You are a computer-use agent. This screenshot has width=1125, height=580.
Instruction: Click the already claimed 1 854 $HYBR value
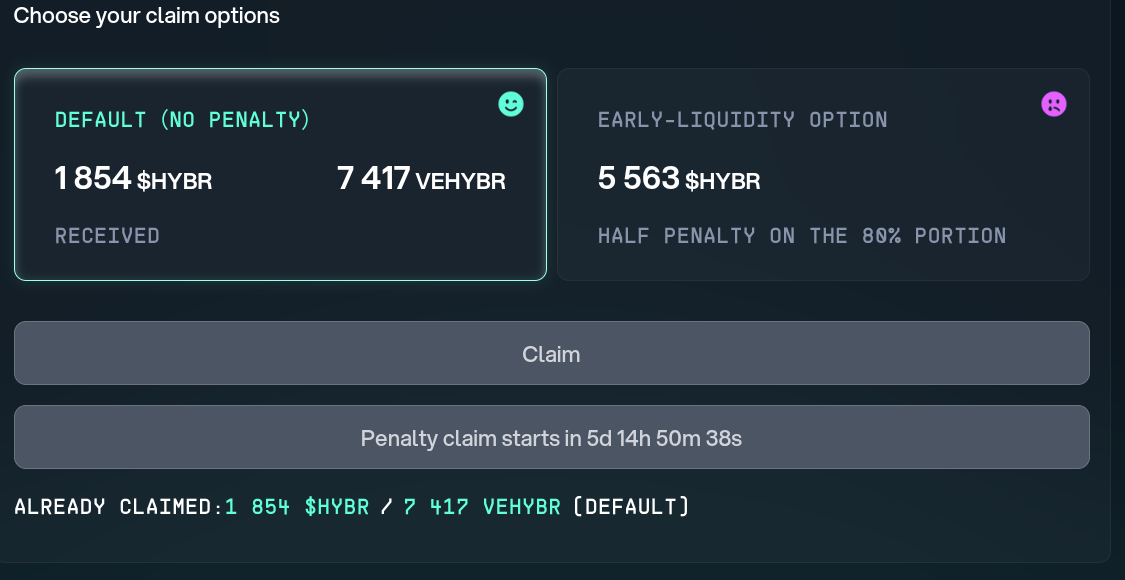[x=297, y=506]
